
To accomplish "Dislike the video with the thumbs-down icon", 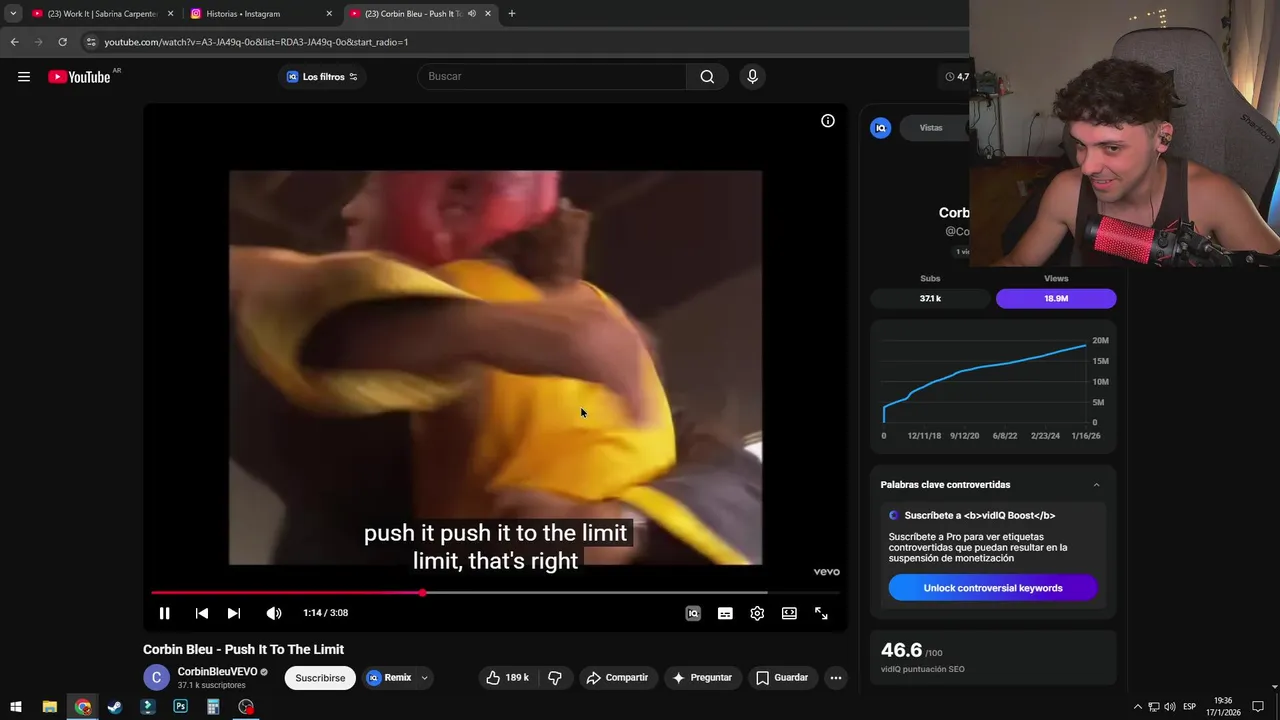I will click(x=555, y=678).
